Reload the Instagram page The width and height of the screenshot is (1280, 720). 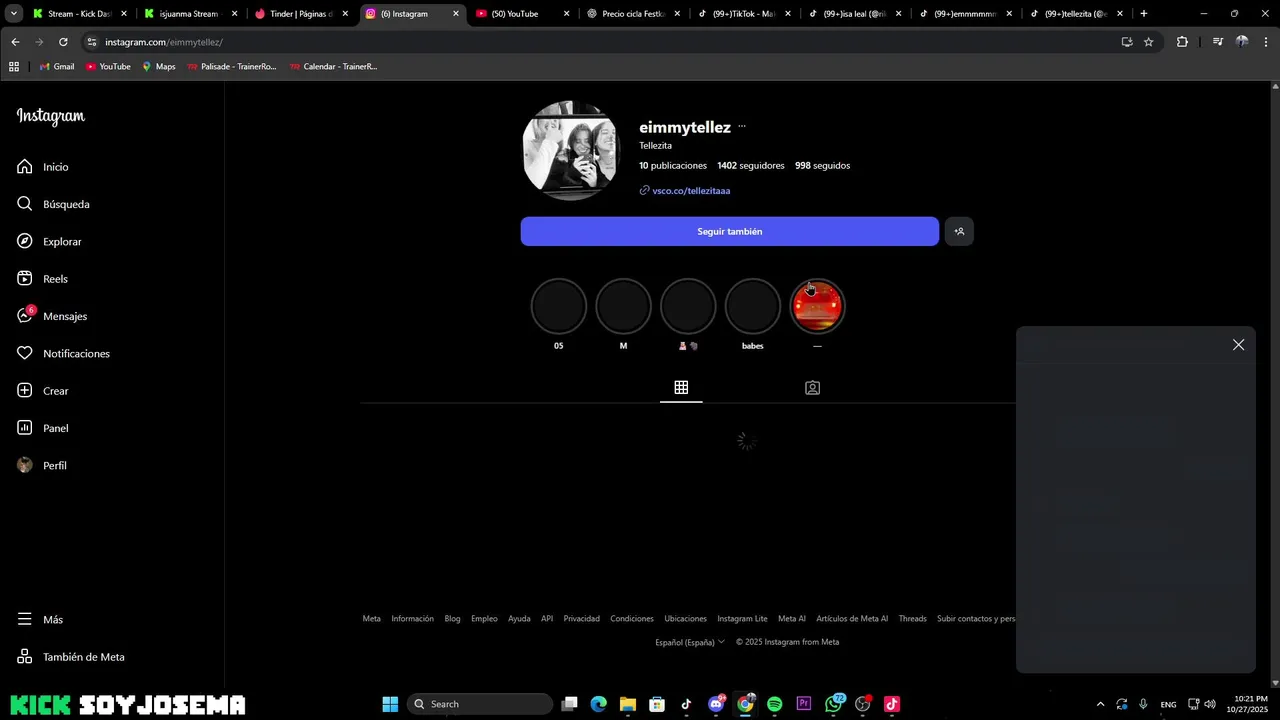(63, 42)
